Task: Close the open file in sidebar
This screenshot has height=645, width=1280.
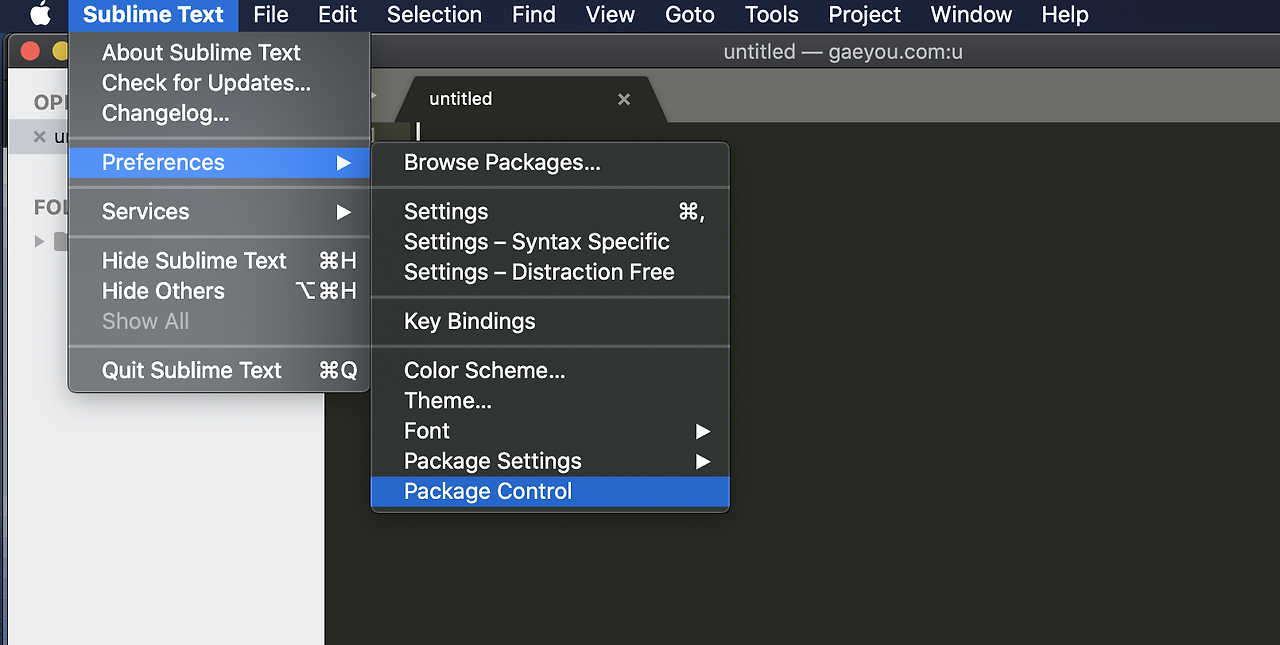Action: point(39,137)
